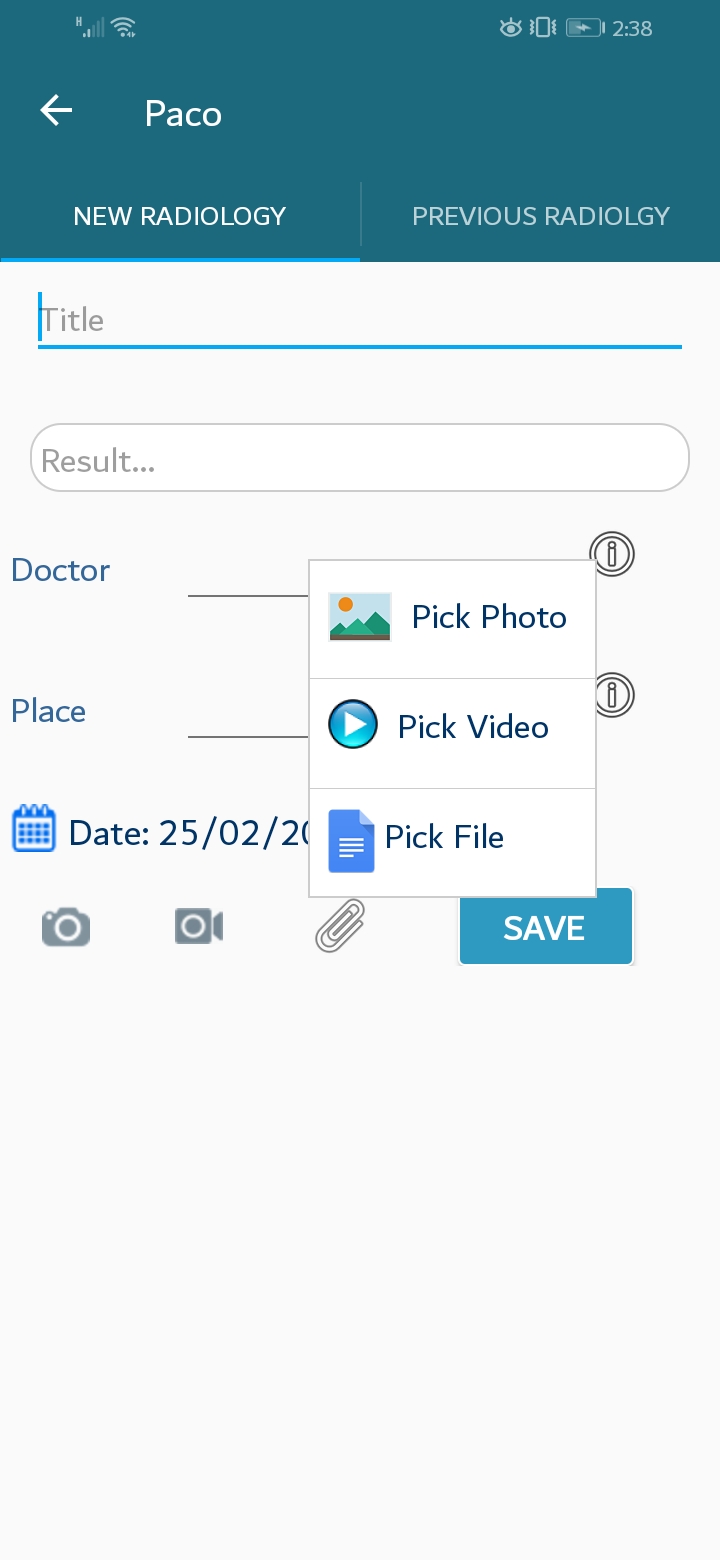The height and width of the screenshot is (1560, 720).
Task: Tap the Pick Photo landscape image icon
Action: 360,617
